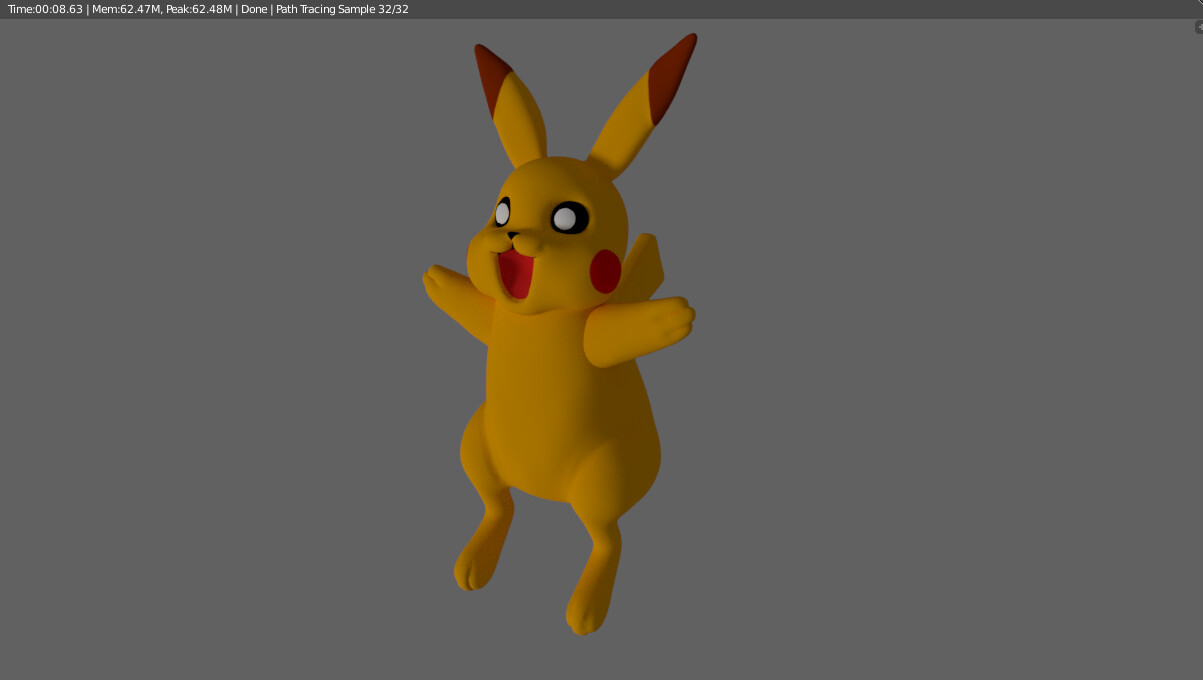The image size is (1203, 680).
Task: Click the Done render status label
Action: [x=253, y=9]
